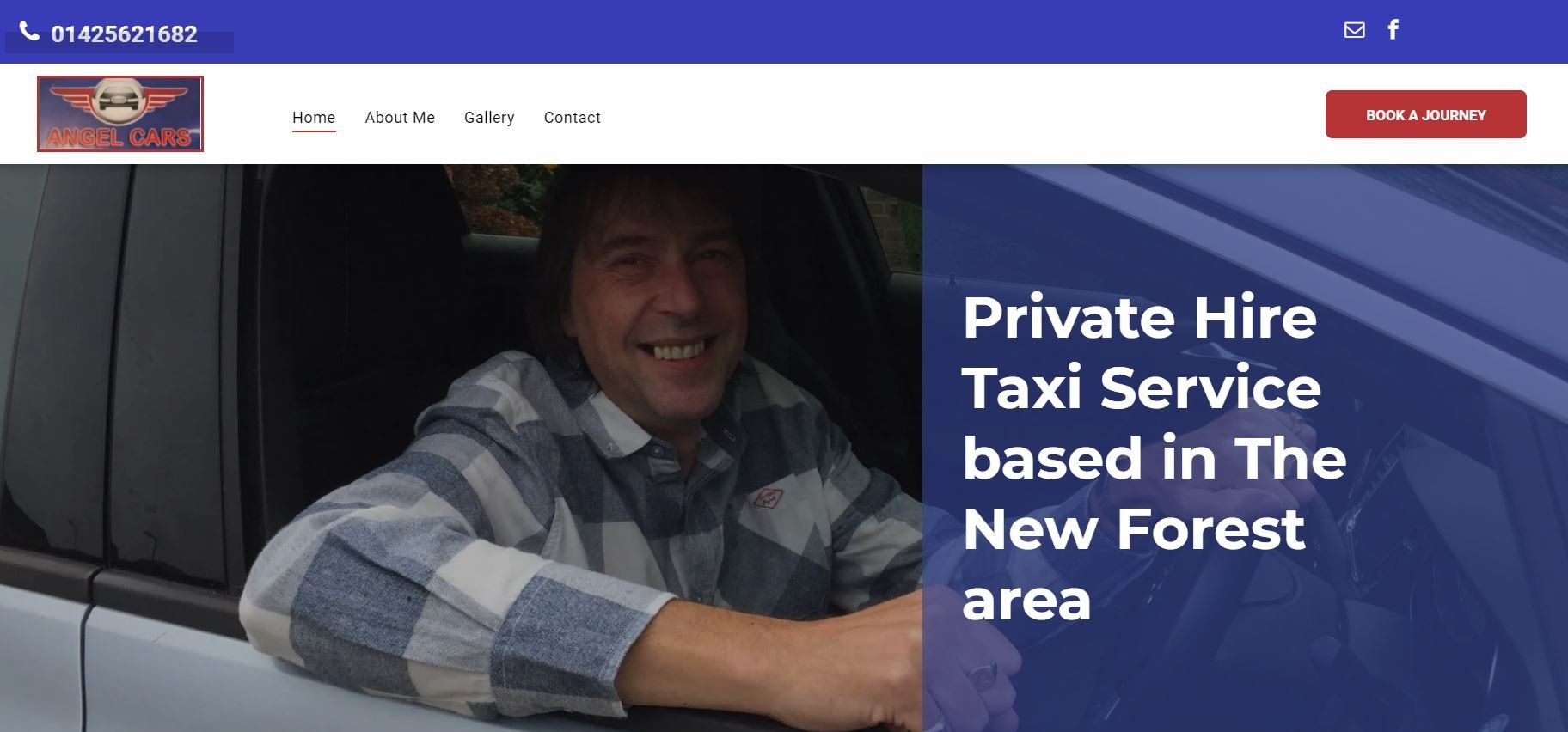Open the Gallery page

coord(489,118)
